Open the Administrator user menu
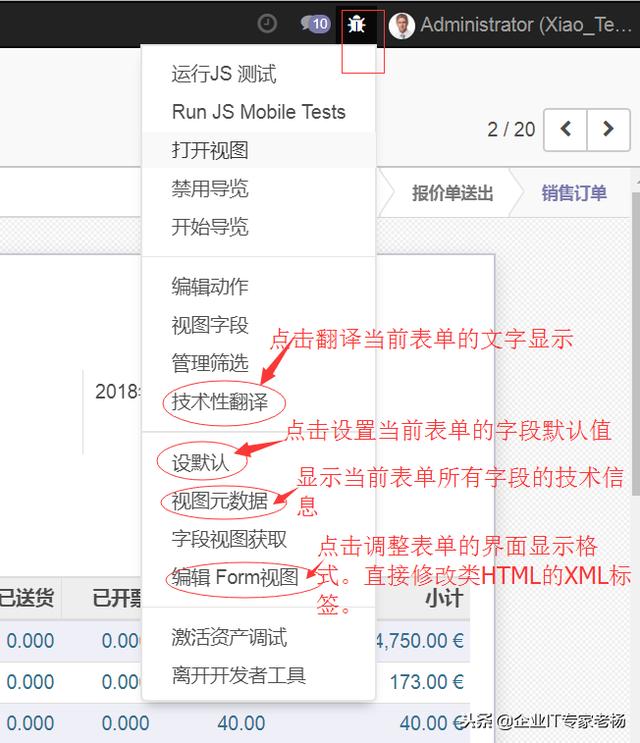640x743 pixels. pyautogui.click(x=510, y=25)
